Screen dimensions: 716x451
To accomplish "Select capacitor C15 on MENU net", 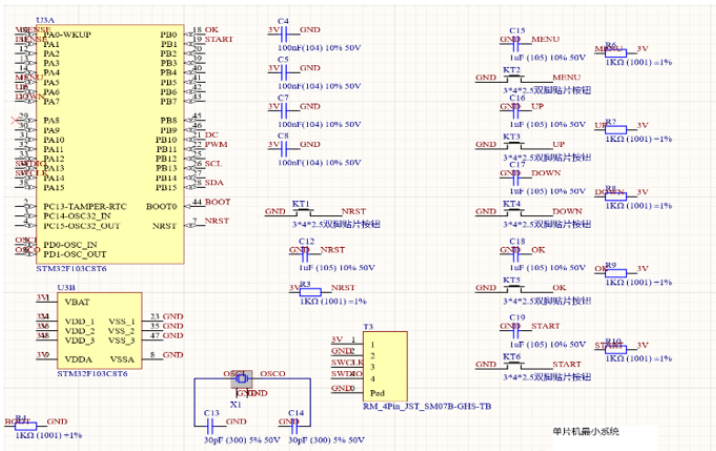I will [516, 44].
